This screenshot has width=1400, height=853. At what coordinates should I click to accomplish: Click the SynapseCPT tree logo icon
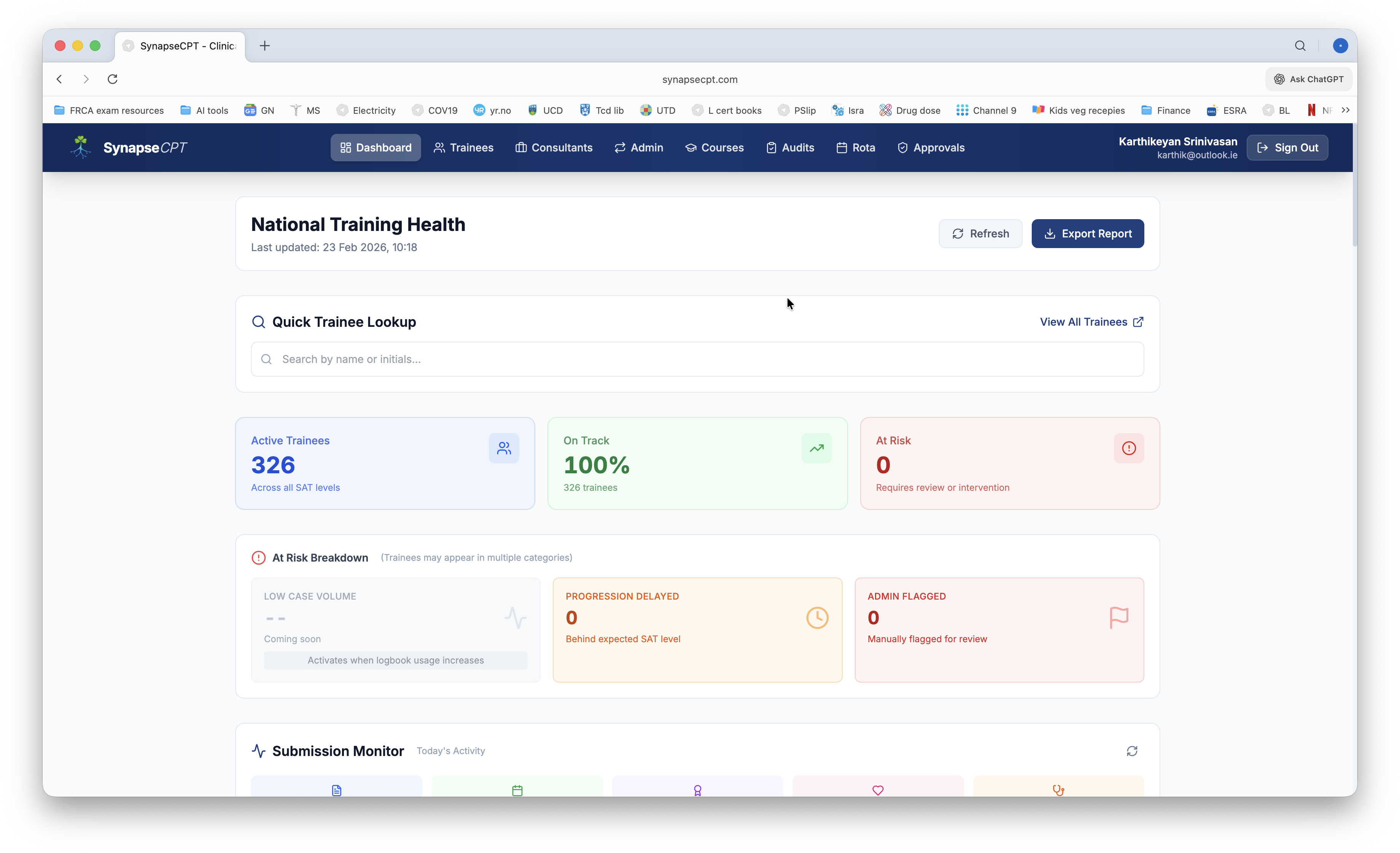(x=81, y=147)
